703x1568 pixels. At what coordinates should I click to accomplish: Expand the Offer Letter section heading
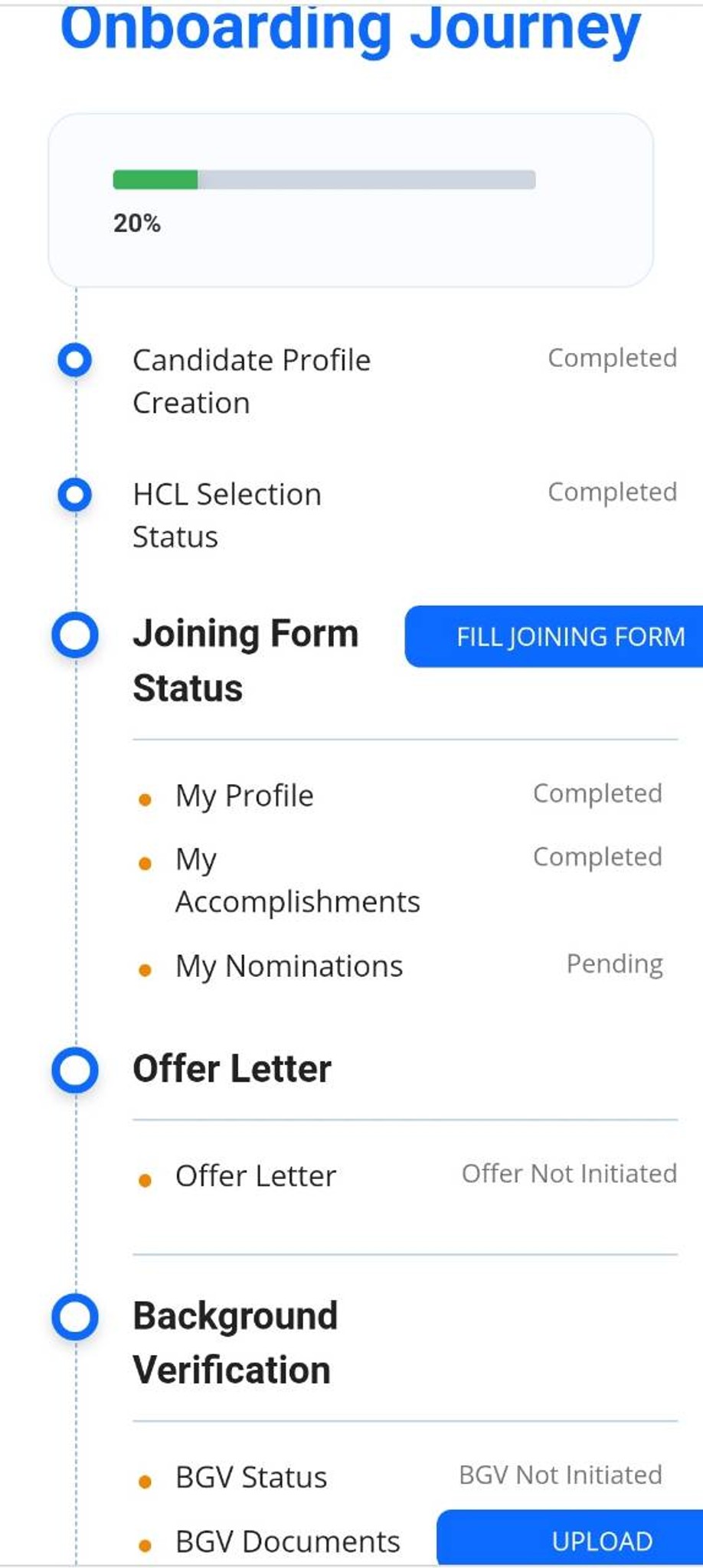232,1069
